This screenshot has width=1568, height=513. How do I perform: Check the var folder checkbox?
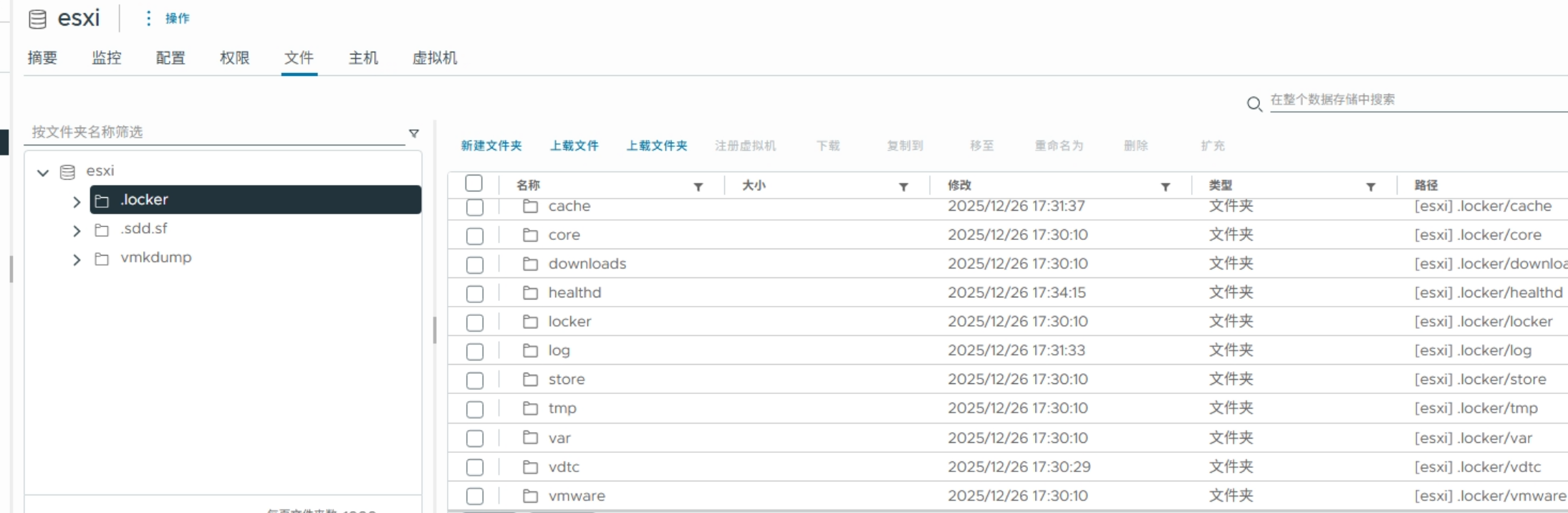tap(474, 438)
